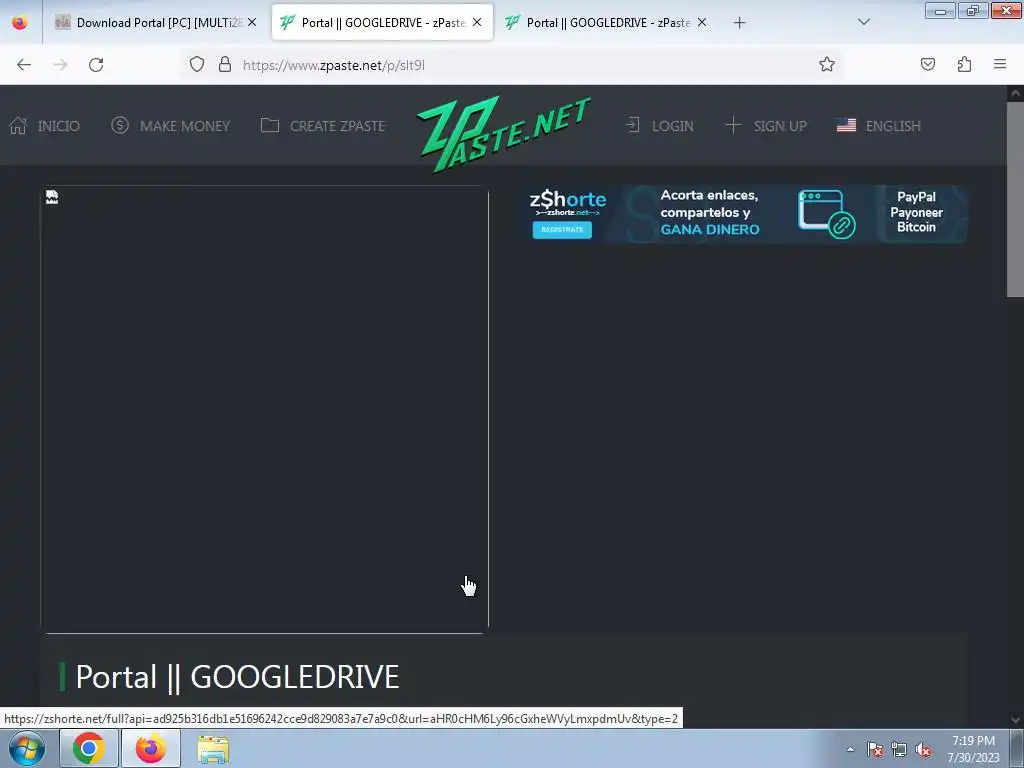Open the zShorte banner advertisement
This screenshot has height=768, width=1024.
tap(745, 214)
